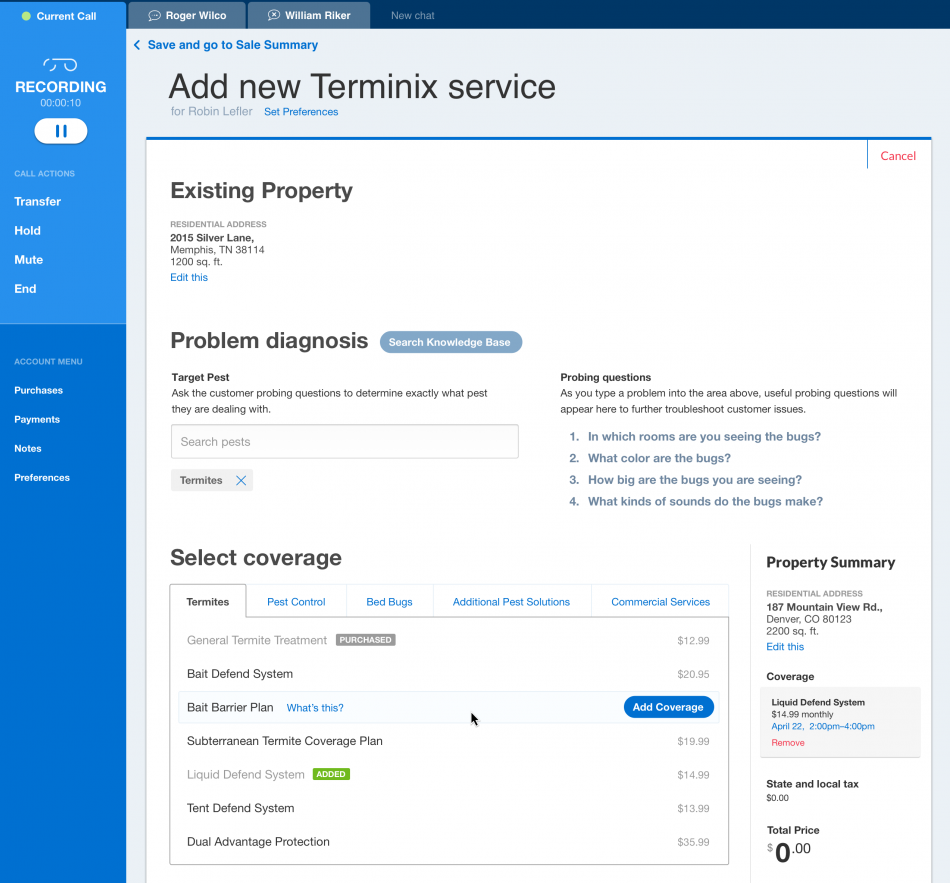Open Purchases in account menu
This screenshot has width=950, height=883.
point(39,390)
